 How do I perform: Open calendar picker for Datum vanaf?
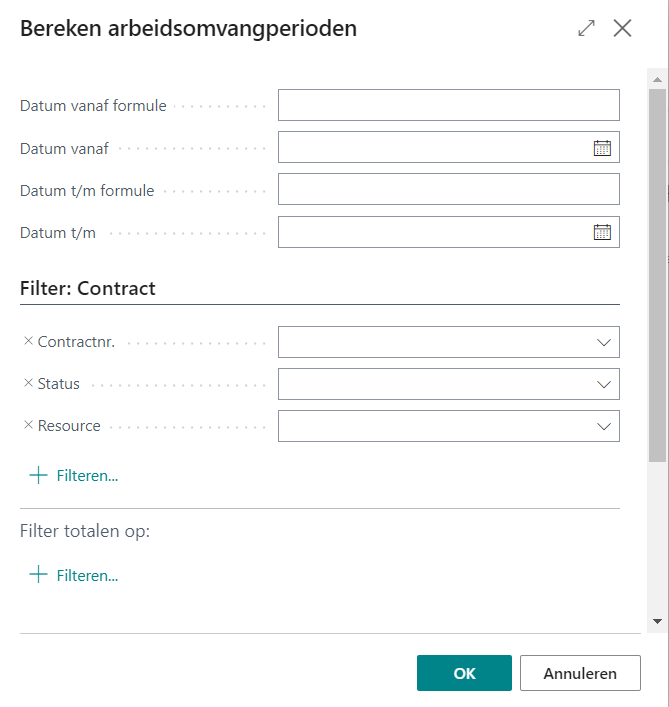click(602, 148)
